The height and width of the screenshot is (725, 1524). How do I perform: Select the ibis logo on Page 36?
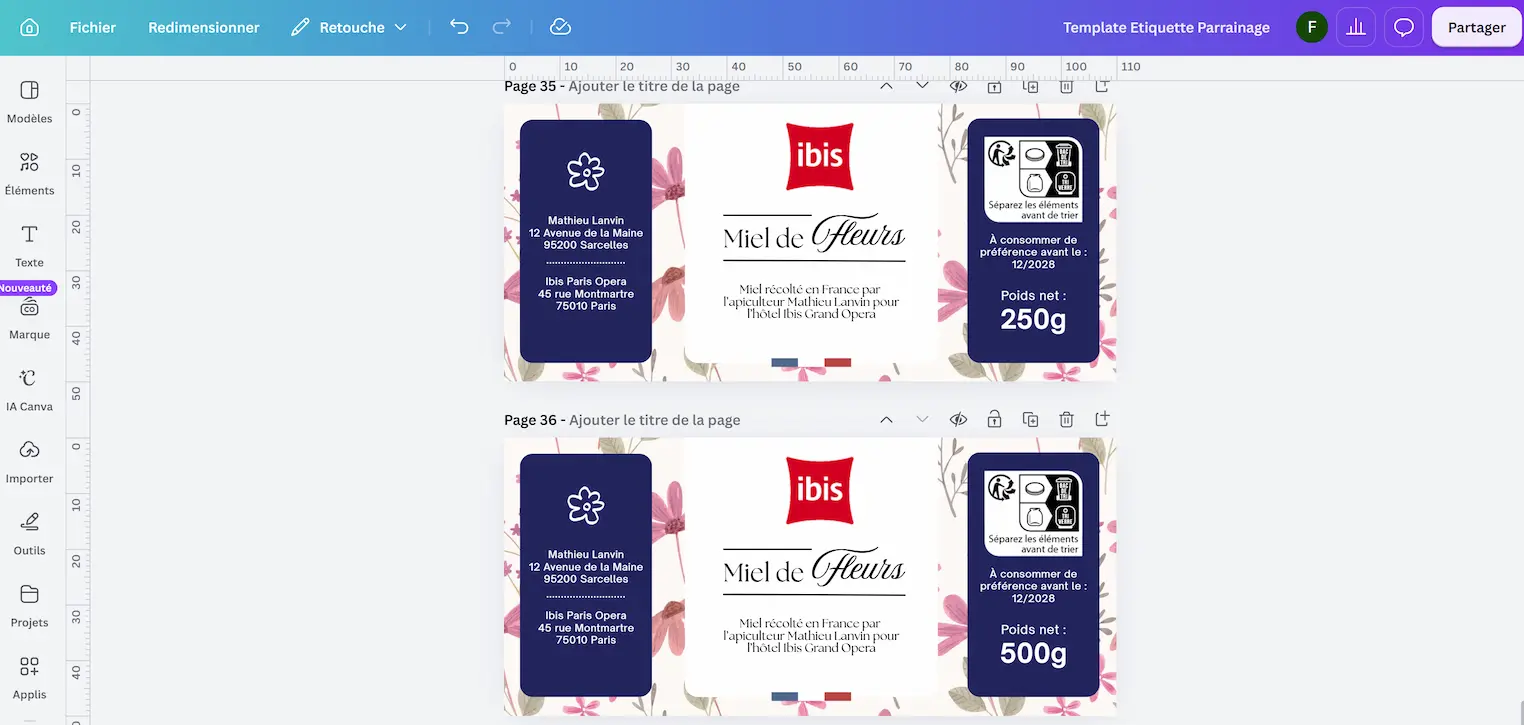tap(820, 490)
